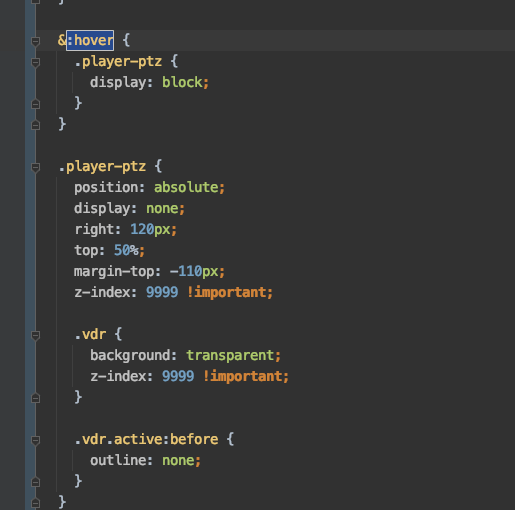Collapse the .player-ptz block with position: absolute

tap(35, 167)
